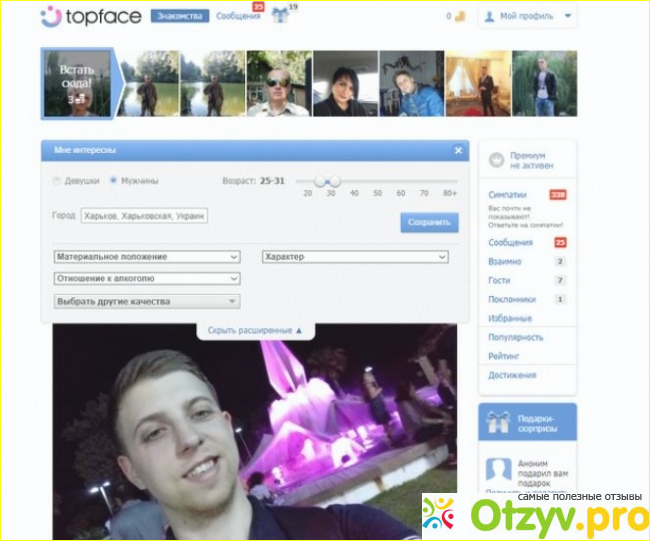Select the Мужчины radio button
650x541 pixels.
[113, 181]
